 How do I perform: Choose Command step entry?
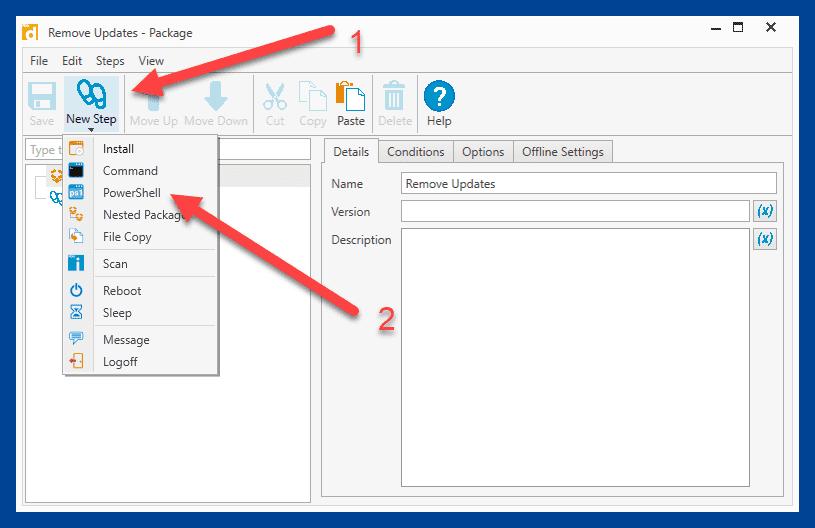point(140,170)
